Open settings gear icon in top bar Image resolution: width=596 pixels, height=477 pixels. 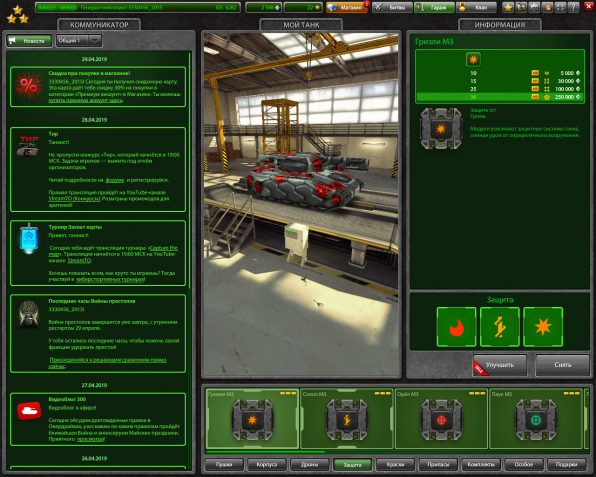click(534, 7)
